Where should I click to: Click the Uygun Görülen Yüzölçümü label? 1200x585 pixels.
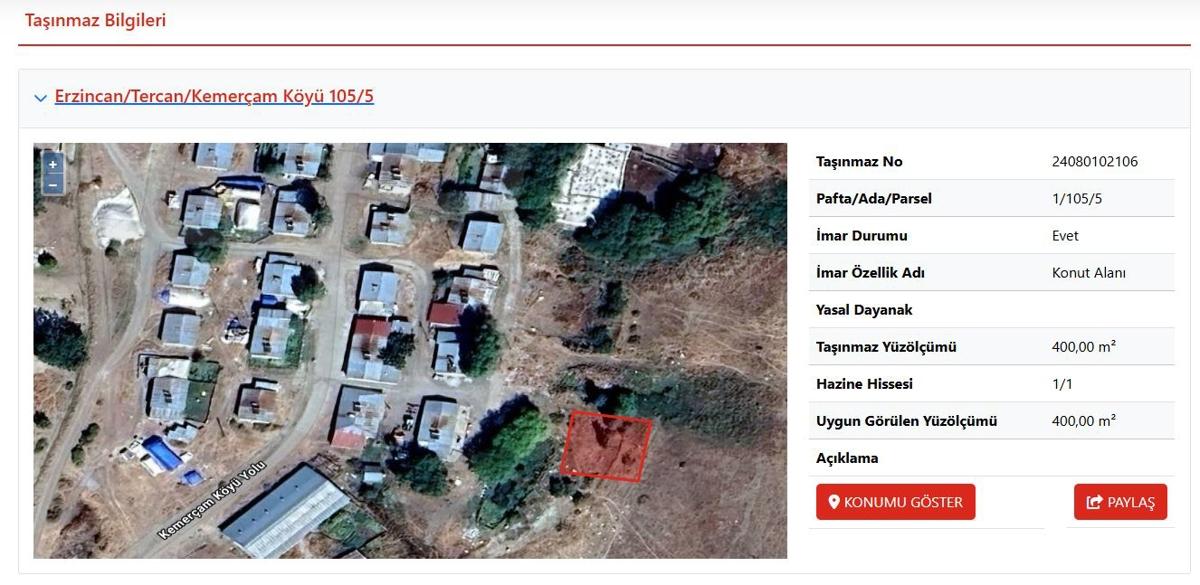click(x=907, y=420)
